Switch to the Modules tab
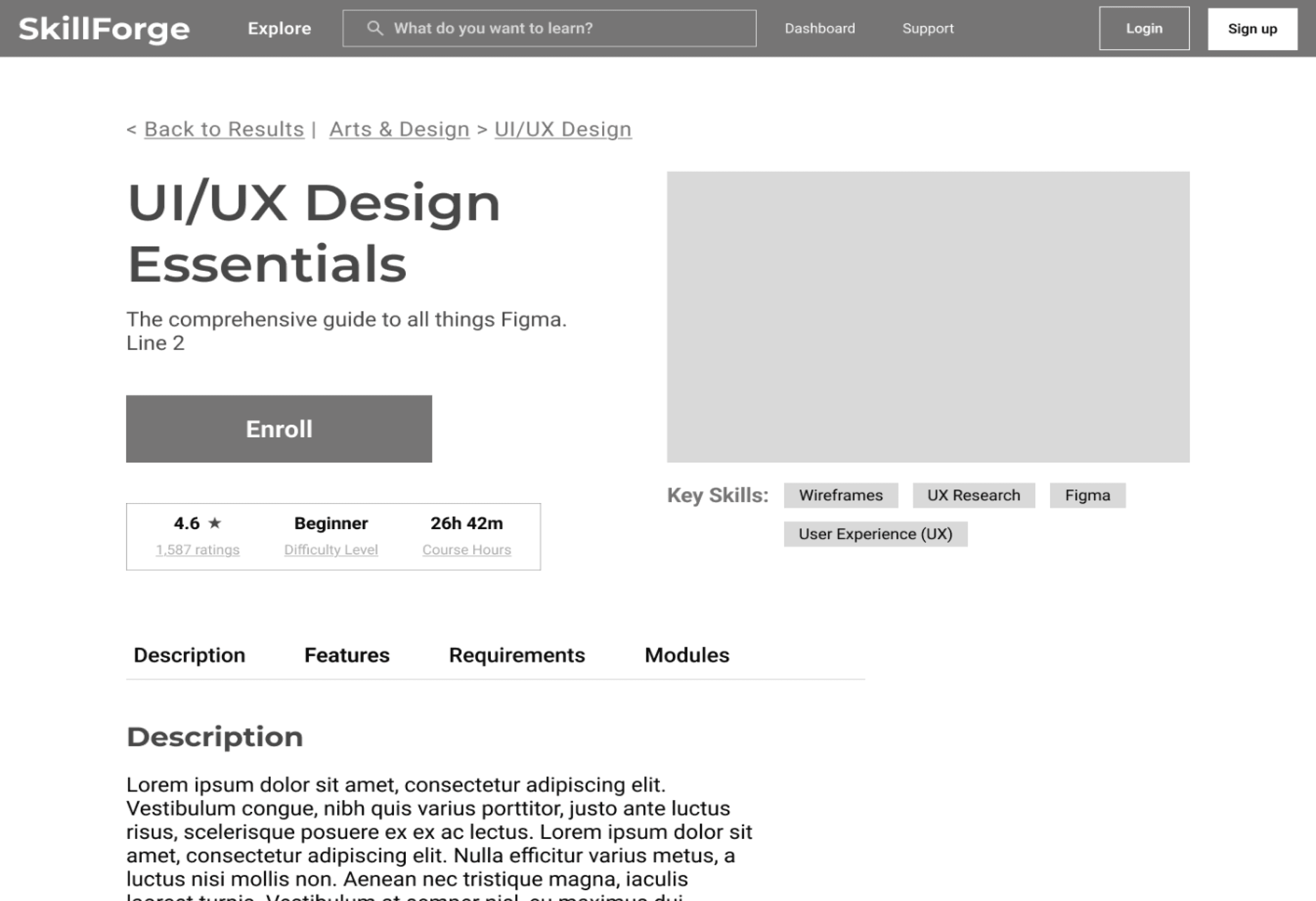This screenshot has height=901, width=1316. click(686, 655)
